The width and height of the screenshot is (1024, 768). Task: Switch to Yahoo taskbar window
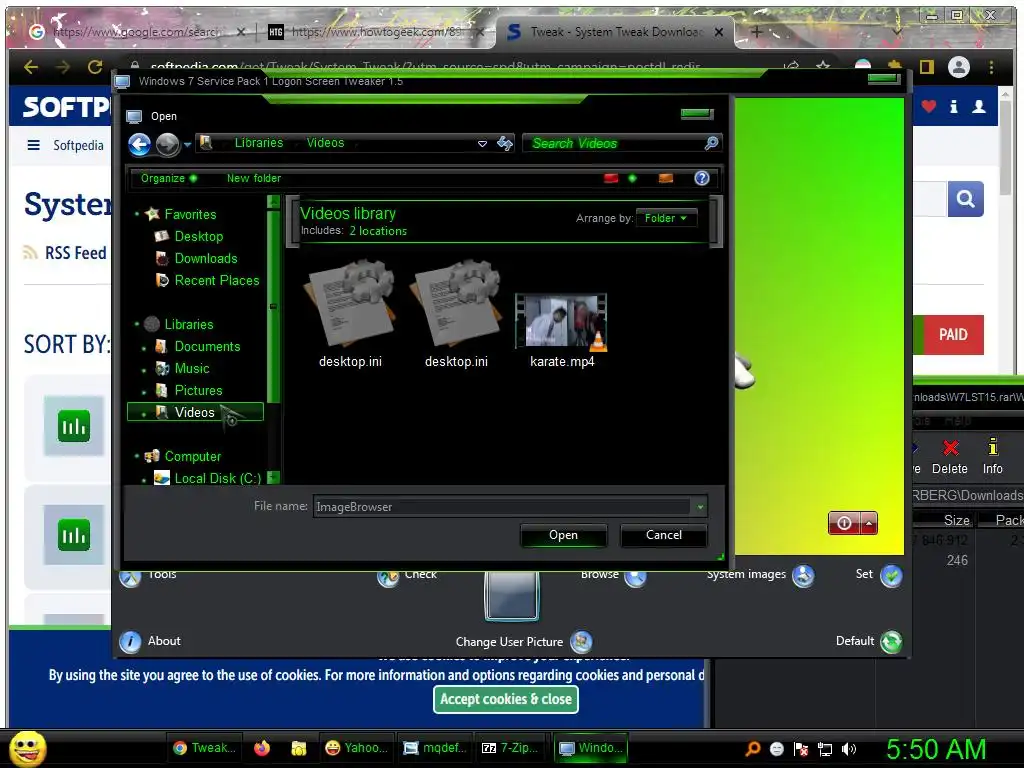coord(357,748)
